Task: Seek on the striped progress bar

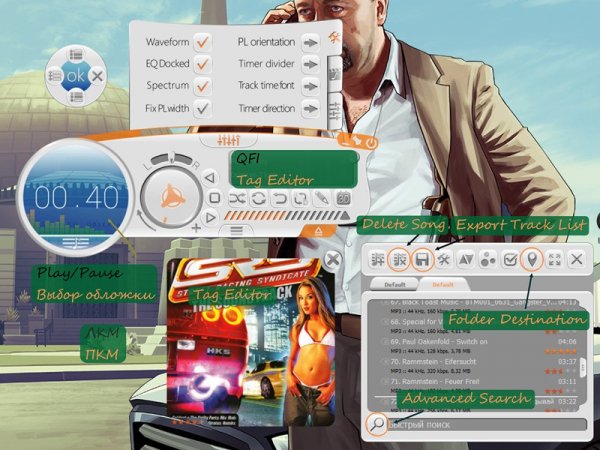Action: click(286, 216)
